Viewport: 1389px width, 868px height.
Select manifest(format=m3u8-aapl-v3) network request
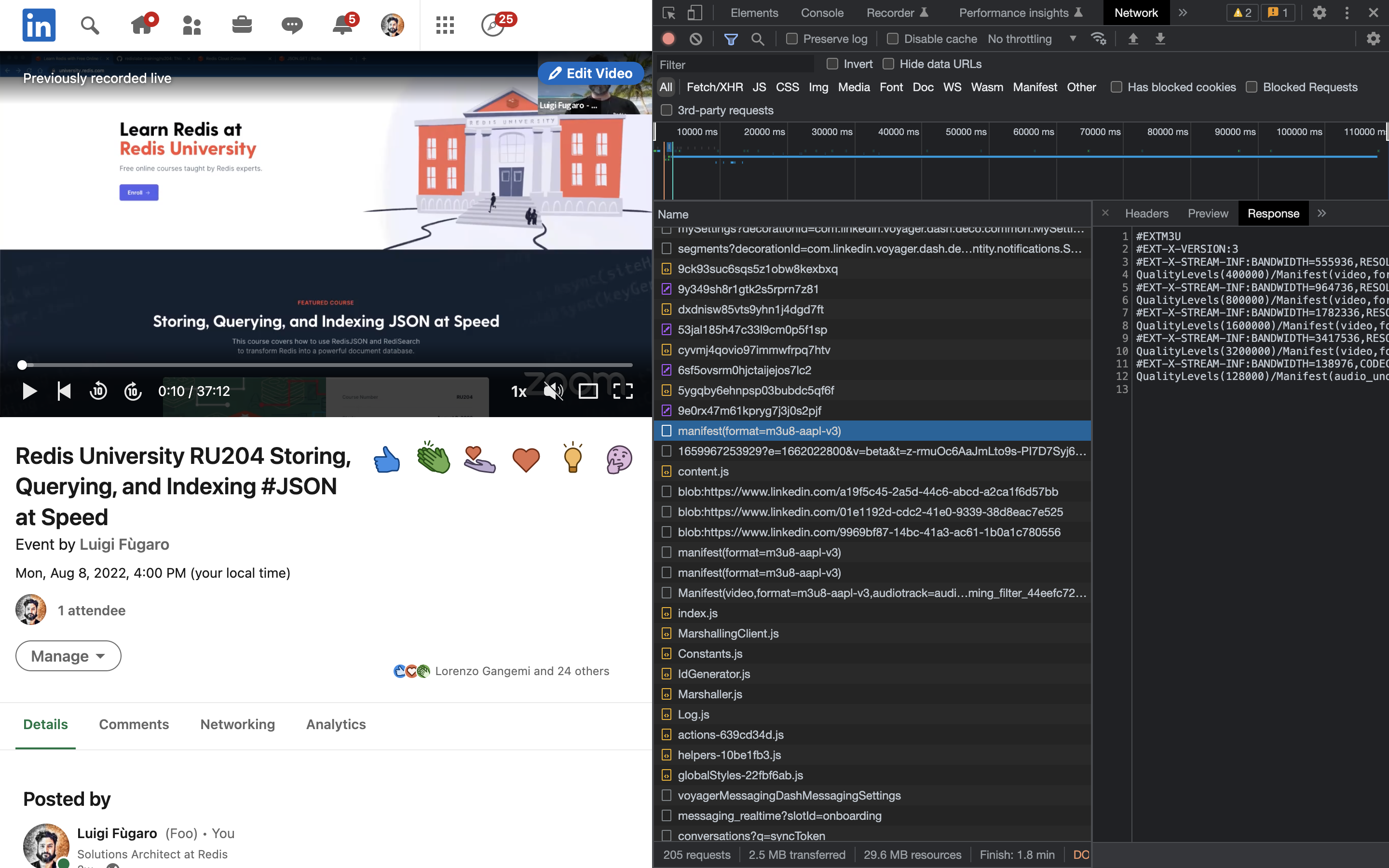[759, 430]
